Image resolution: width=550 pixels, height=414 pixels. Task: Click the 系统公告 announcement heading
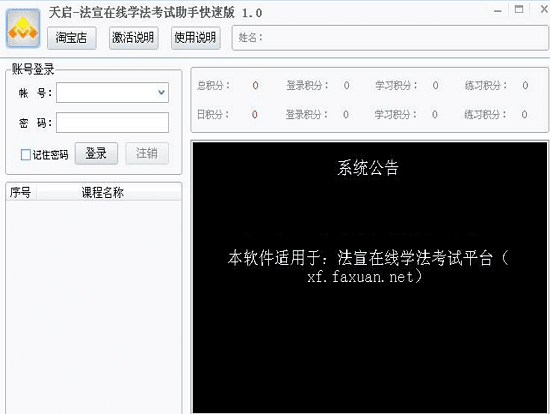click(368, 168)
